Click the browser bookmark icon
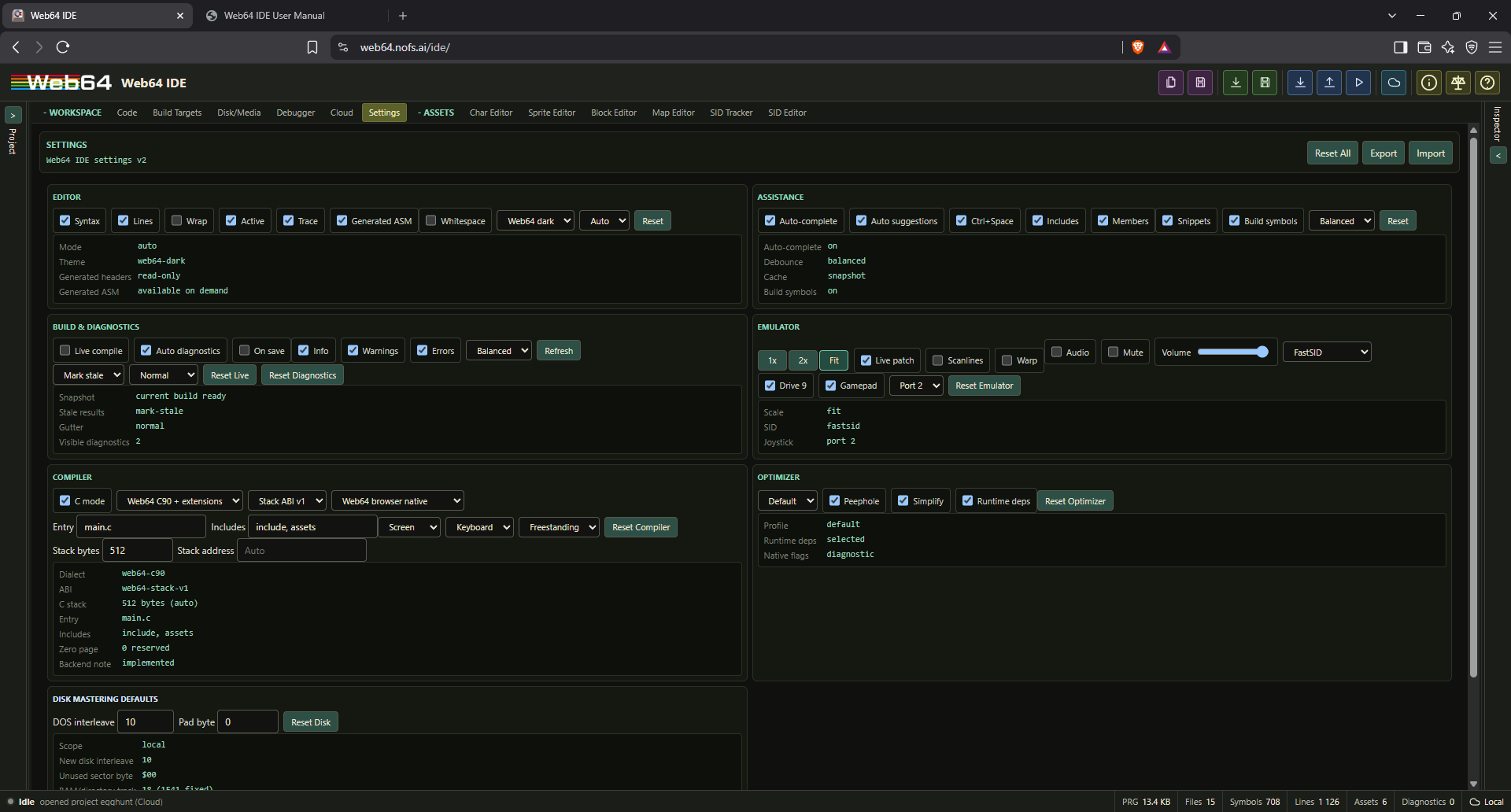Image resolution: width=1511 pixels, height=812 pixels. (x=312, y=47)
